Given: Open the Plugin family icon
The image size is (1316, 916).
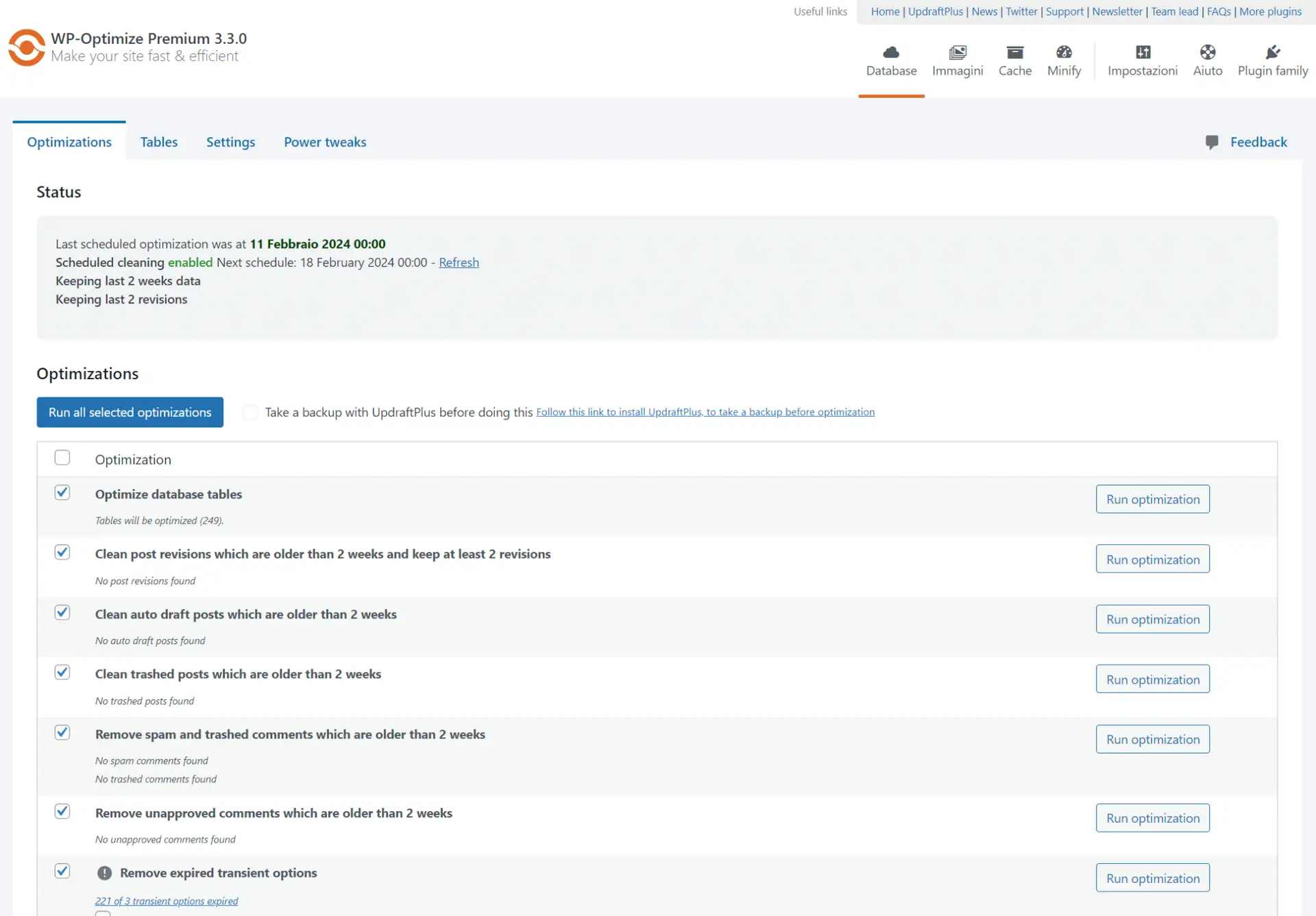Looking at the screenshot, I should coord(1273,52).
